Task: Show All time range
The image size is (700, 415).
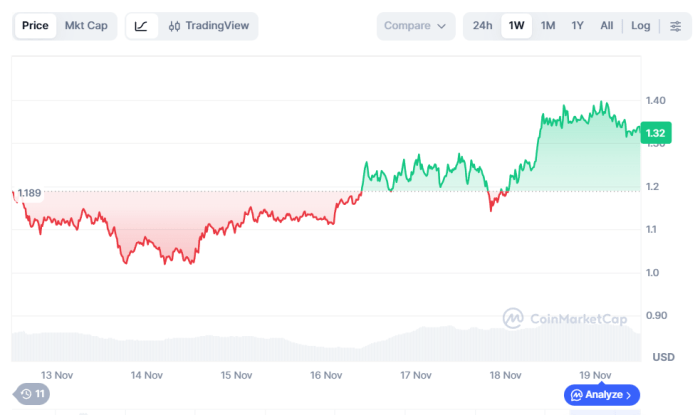Action: tap(607, 26)
